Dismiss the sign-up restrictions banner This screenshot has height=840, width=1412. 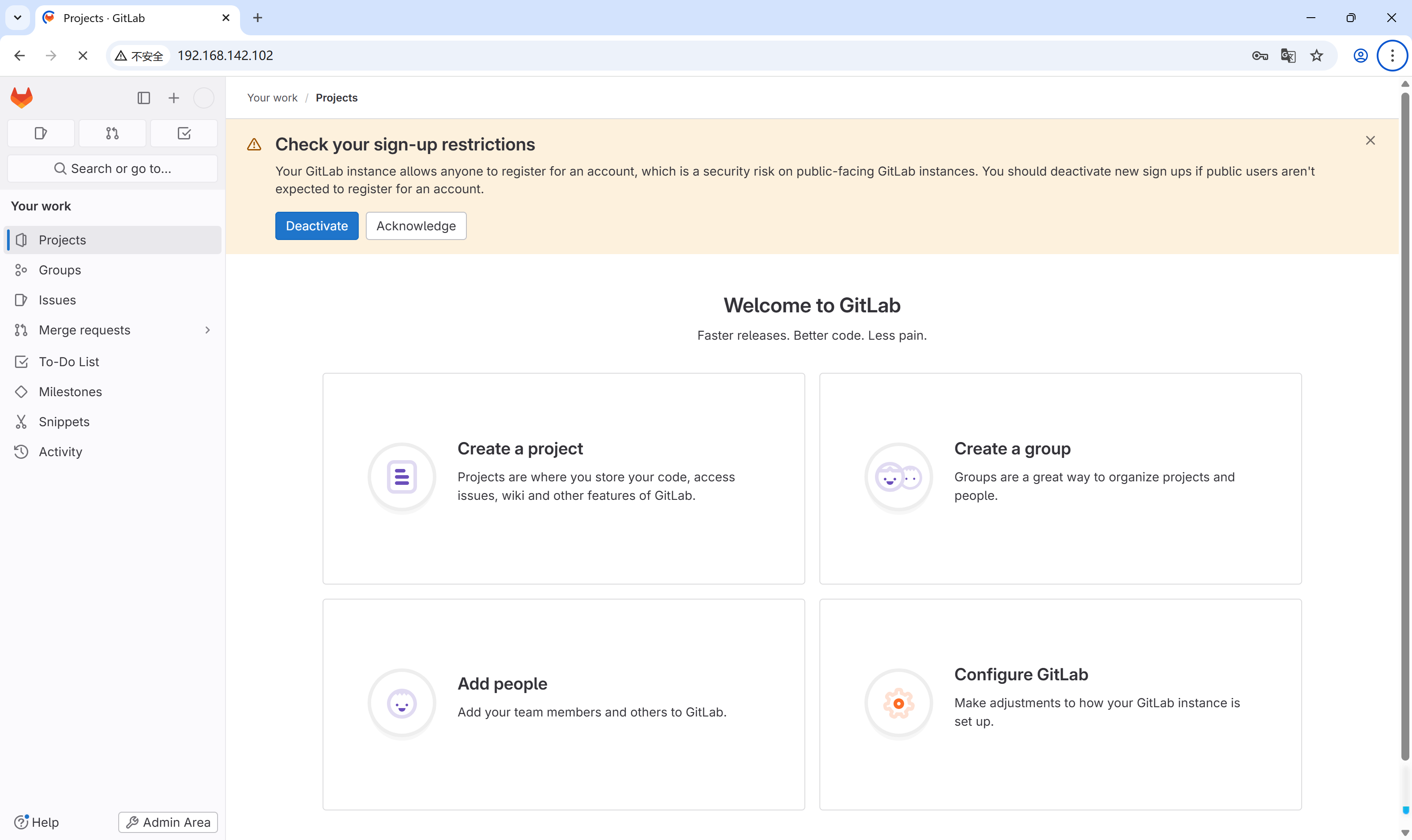click(x=1370, y=140)
